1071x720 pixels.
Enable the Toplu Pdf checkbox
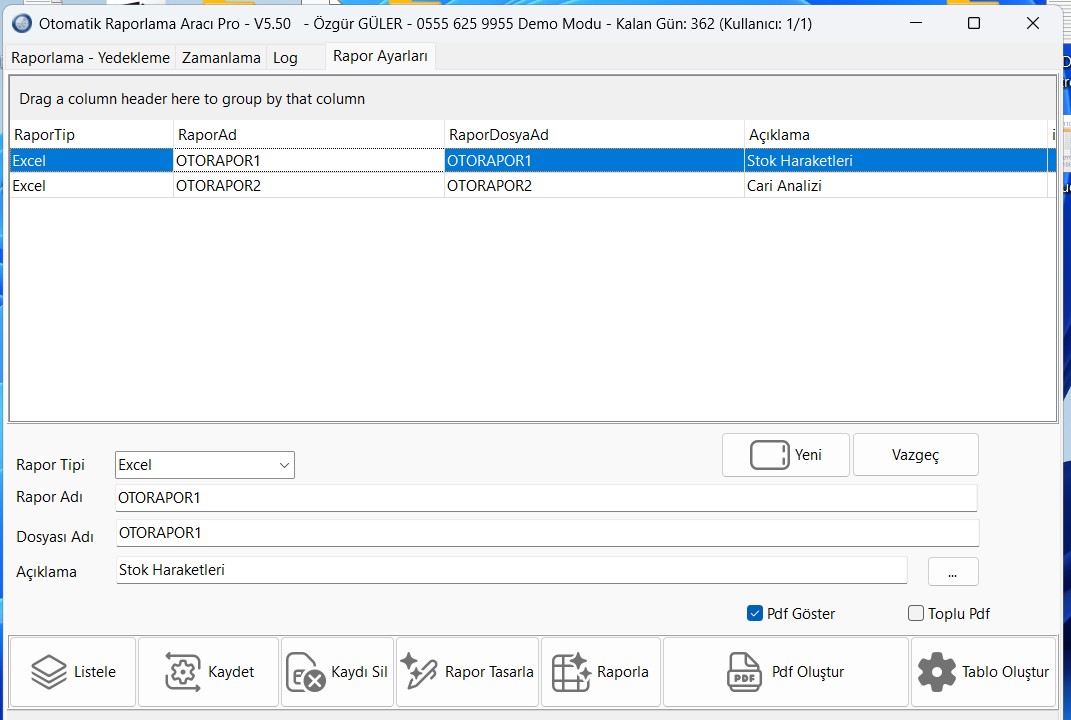(915, 613)
